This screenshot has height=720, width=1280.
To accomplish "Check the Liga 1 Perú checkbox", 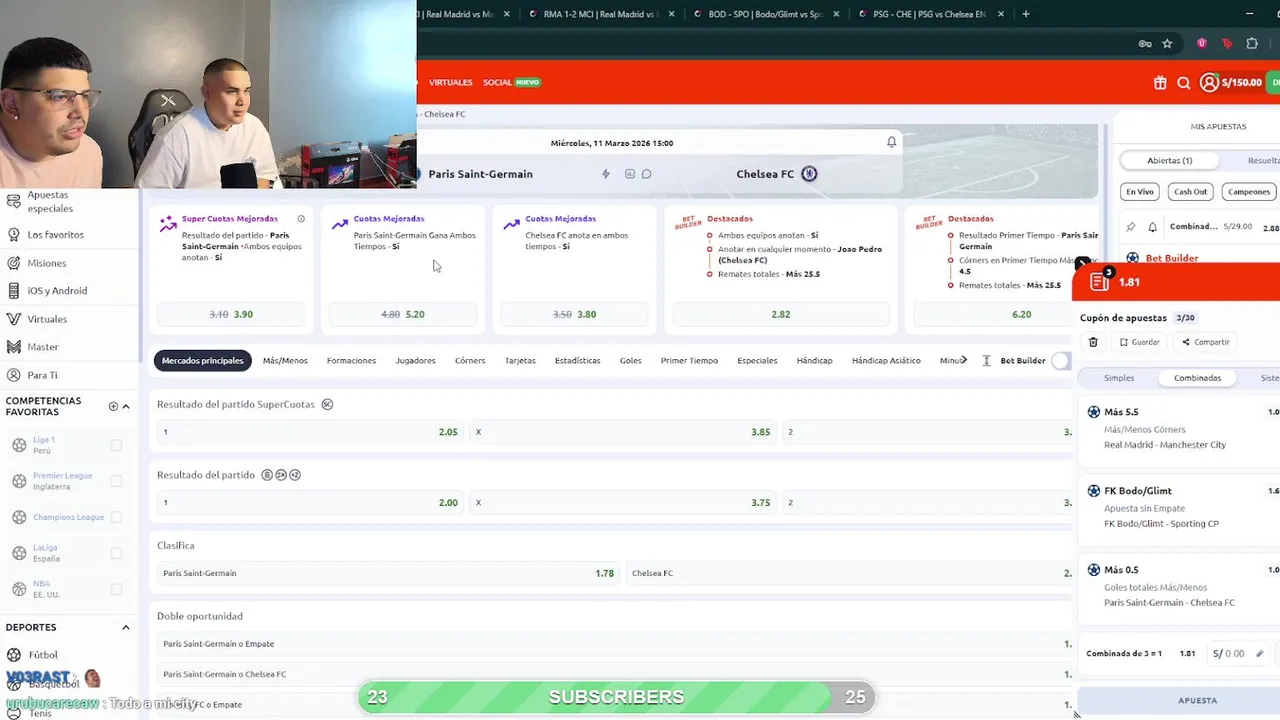I will click(117, 445).
